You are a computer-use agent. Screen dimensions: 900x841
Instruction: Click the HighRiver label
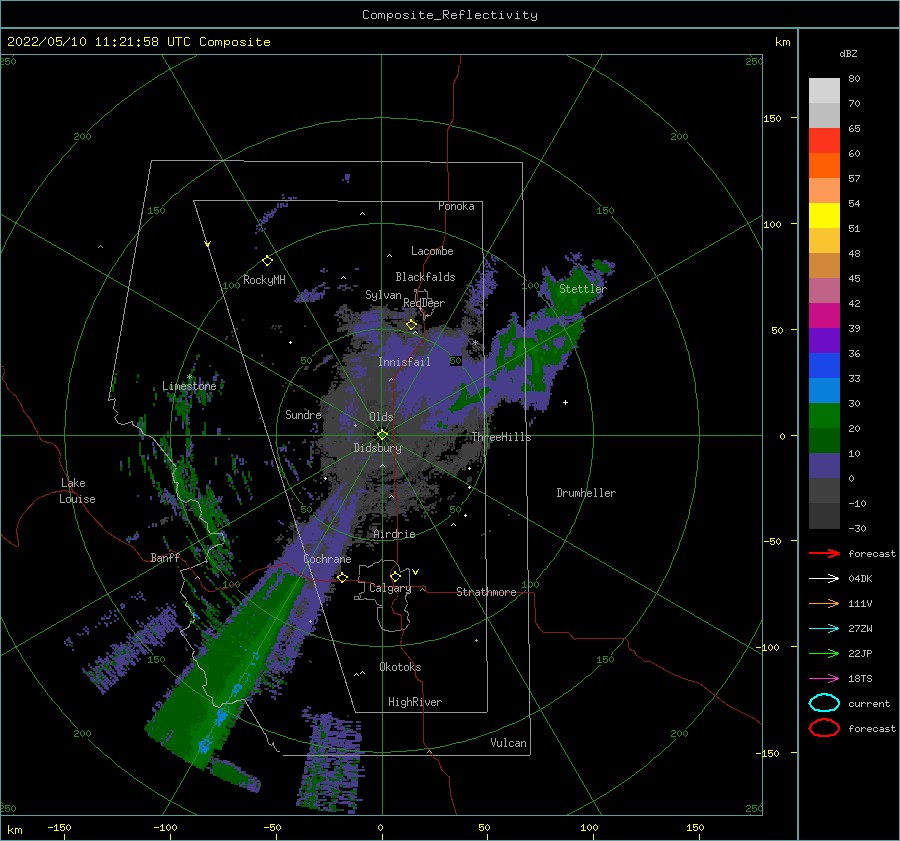coord(415,702)
